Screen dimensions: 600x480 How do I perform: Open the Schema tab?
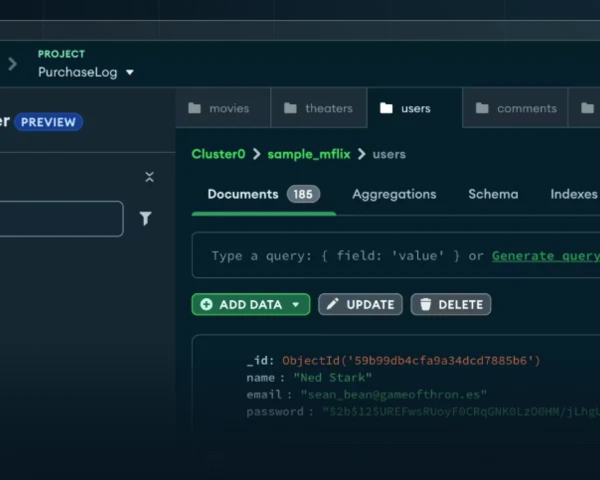[493, 194]
